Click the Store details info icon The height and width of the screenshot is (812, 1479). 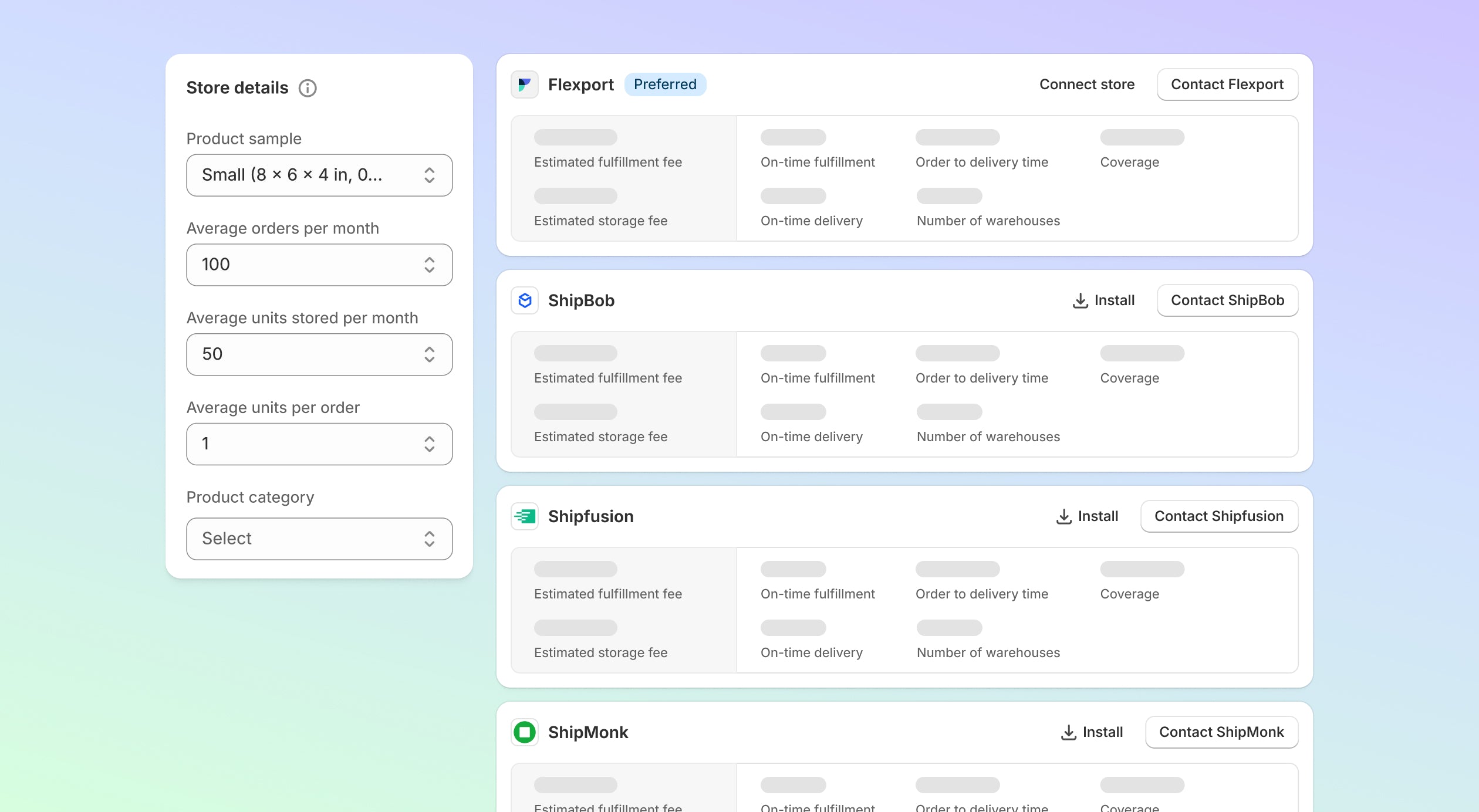[x=308, y=88]
